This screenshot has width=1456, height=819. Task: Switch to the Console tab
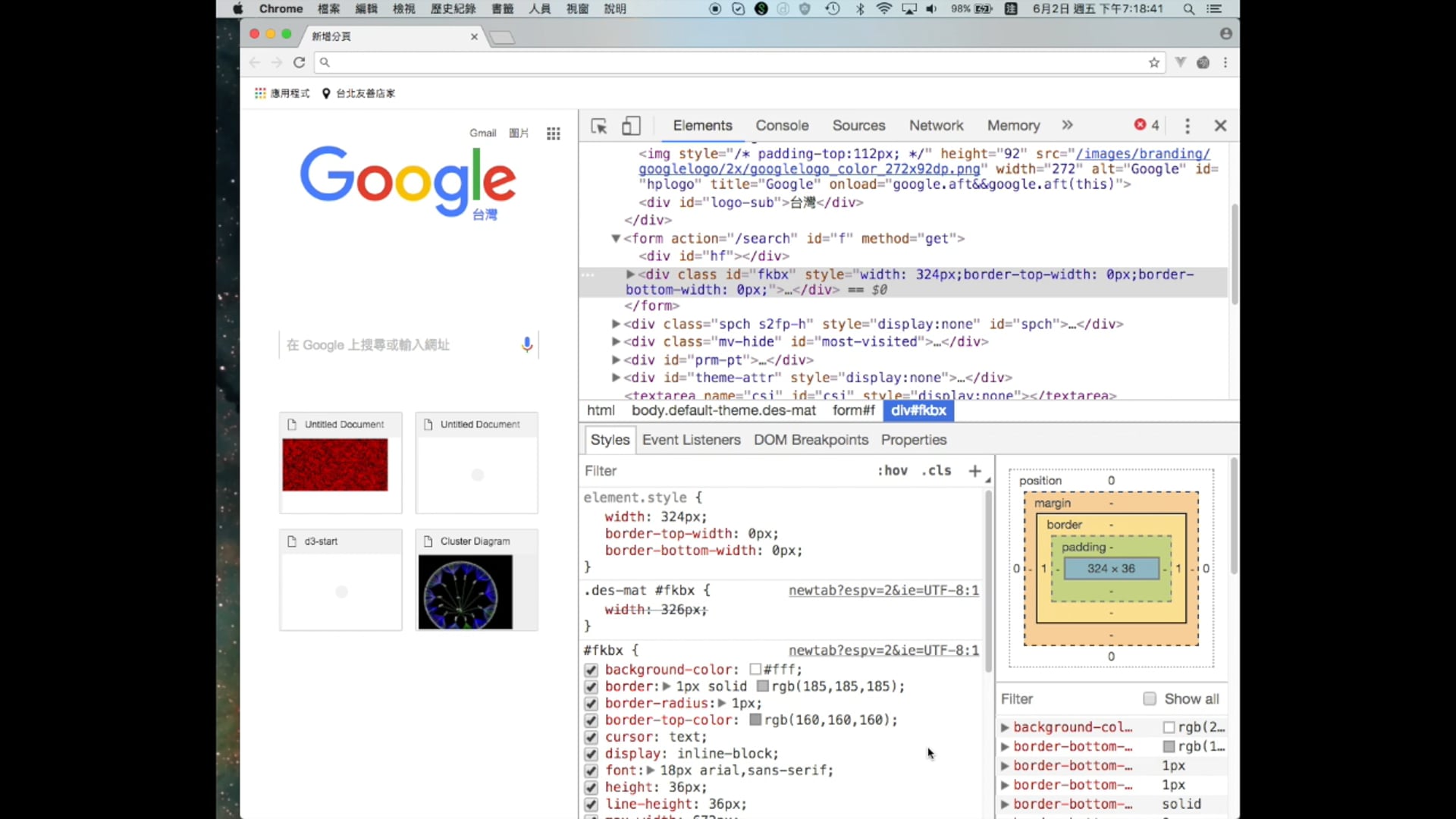coord(782,125)
